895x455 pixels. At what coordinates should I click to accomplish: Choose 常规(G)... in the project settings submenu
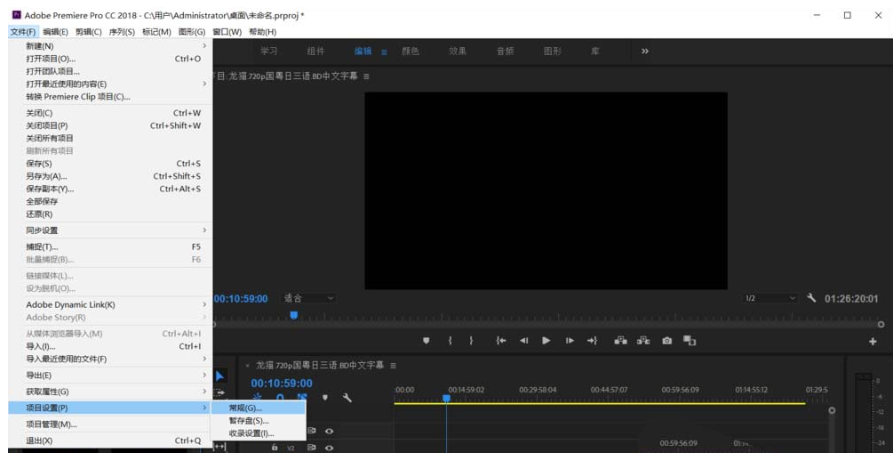click(246, 408)
